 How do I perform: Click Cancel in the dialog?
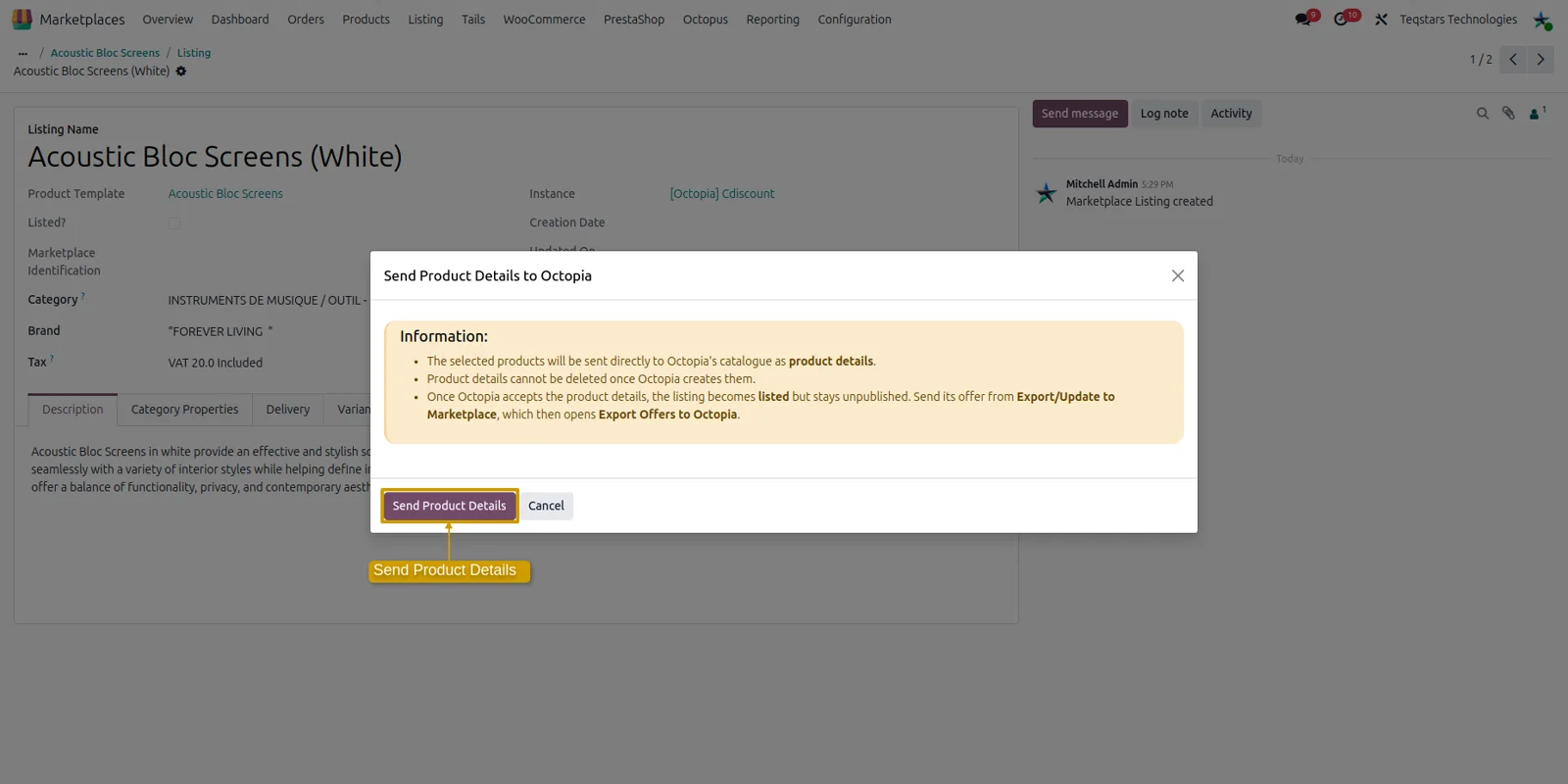click(x=546, y=506)
